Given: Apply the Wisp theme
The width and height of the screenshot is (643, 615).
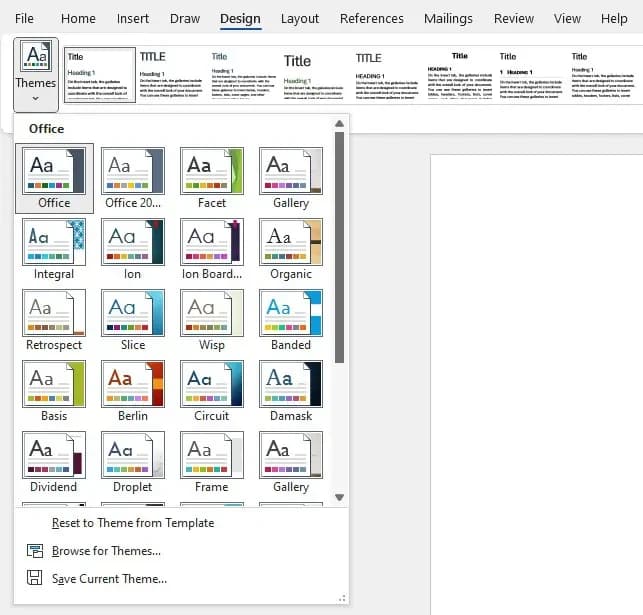Looking at the screenshot, I should 212,320.
